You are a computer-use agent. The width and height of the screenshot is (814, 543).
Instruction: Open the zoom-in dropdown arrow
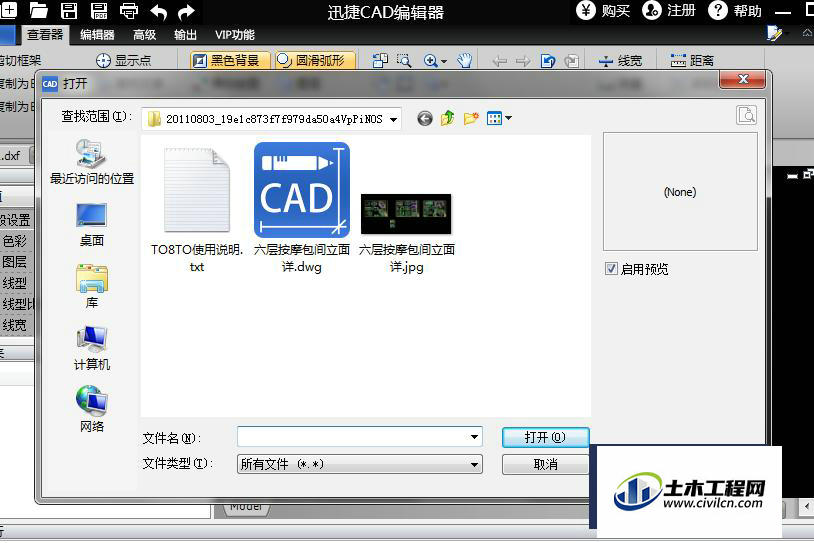444,61
